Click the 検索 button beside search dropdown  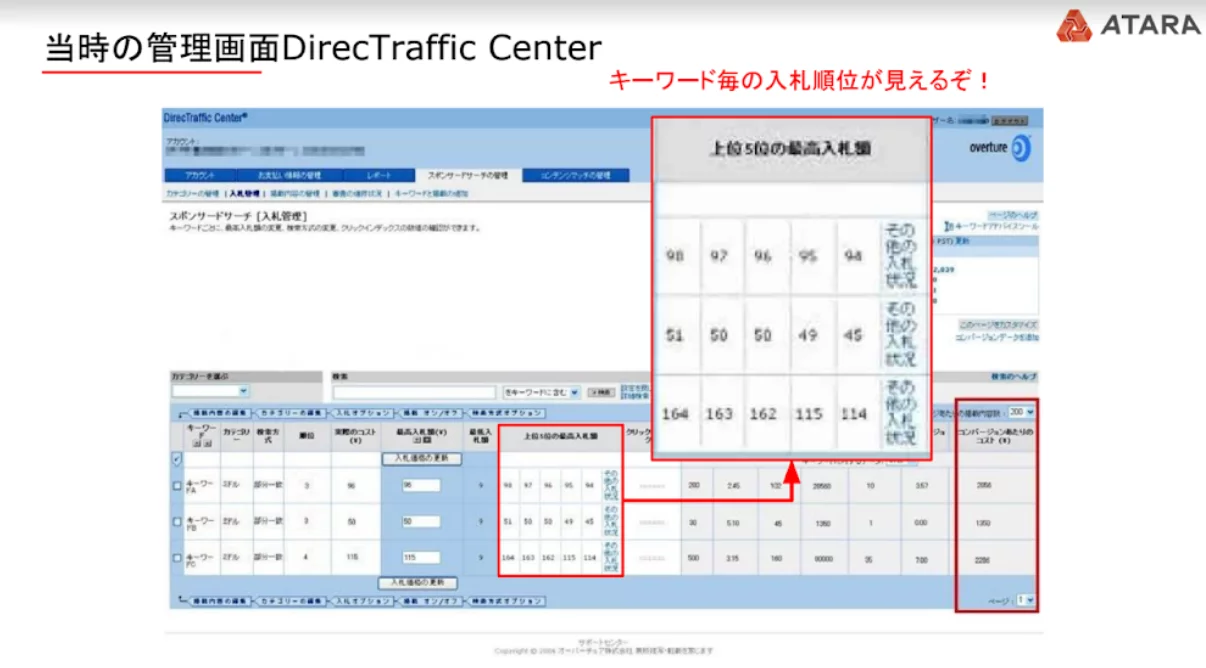pyautogui.click(x=602, y=392)
